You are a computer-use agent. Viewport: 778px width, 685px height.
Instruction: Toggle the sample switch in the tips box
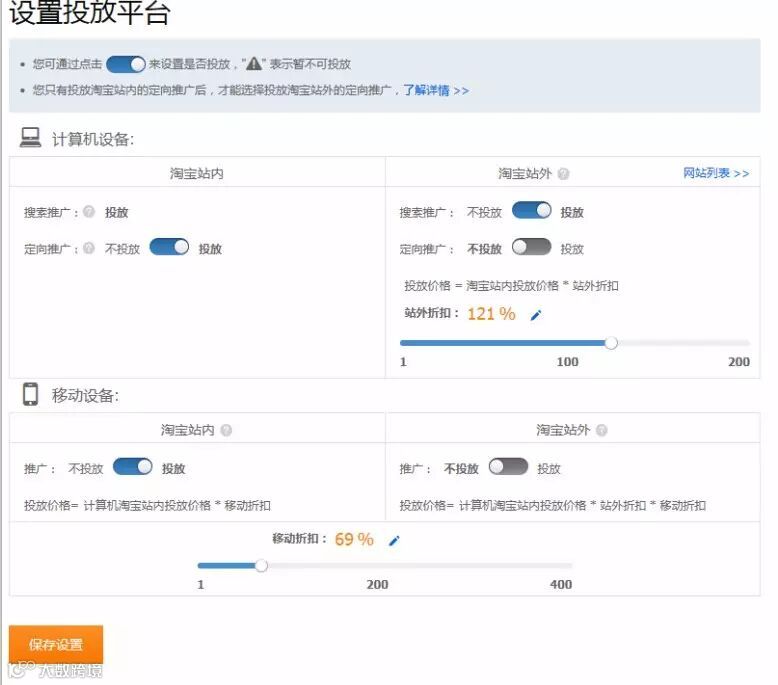pyautogui.click(x=126, y=64)
